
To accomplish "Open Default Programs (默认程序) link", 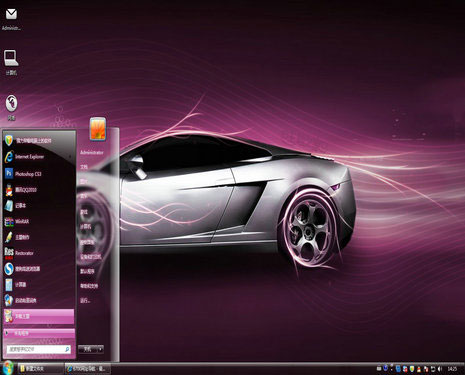I will tap(87, 271).
